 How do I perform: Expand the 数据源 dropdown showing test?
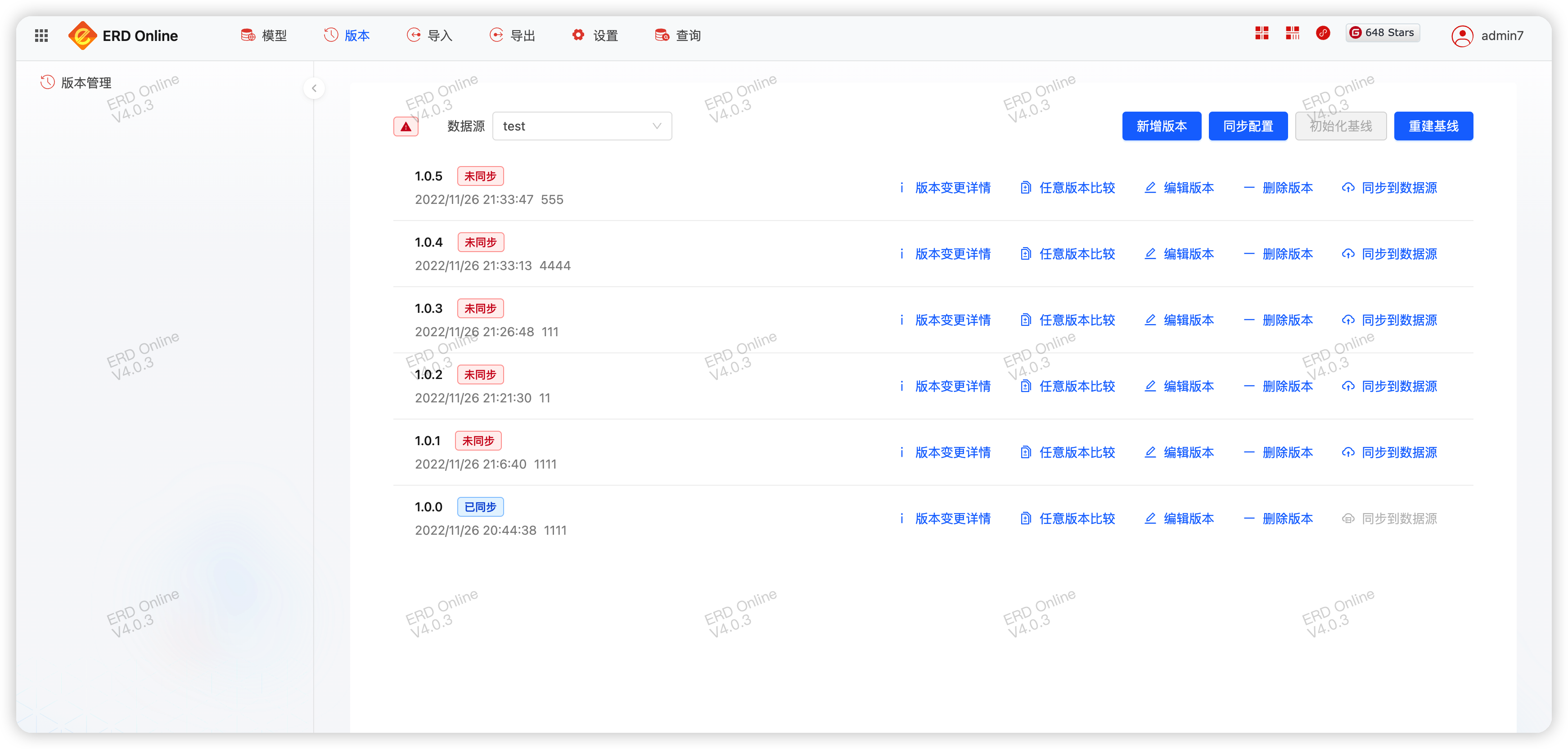tap(581, 126)
